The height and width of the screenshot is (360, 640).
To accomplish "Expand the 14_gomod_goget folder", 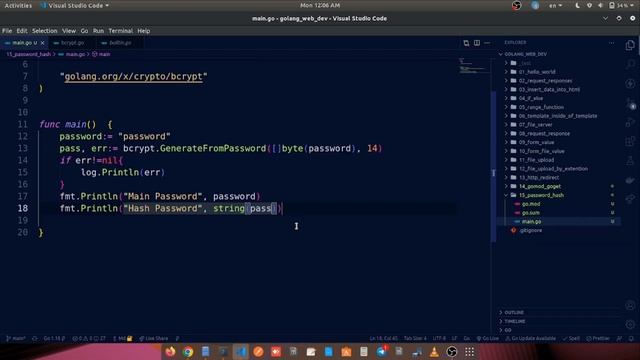I will 540,186.
